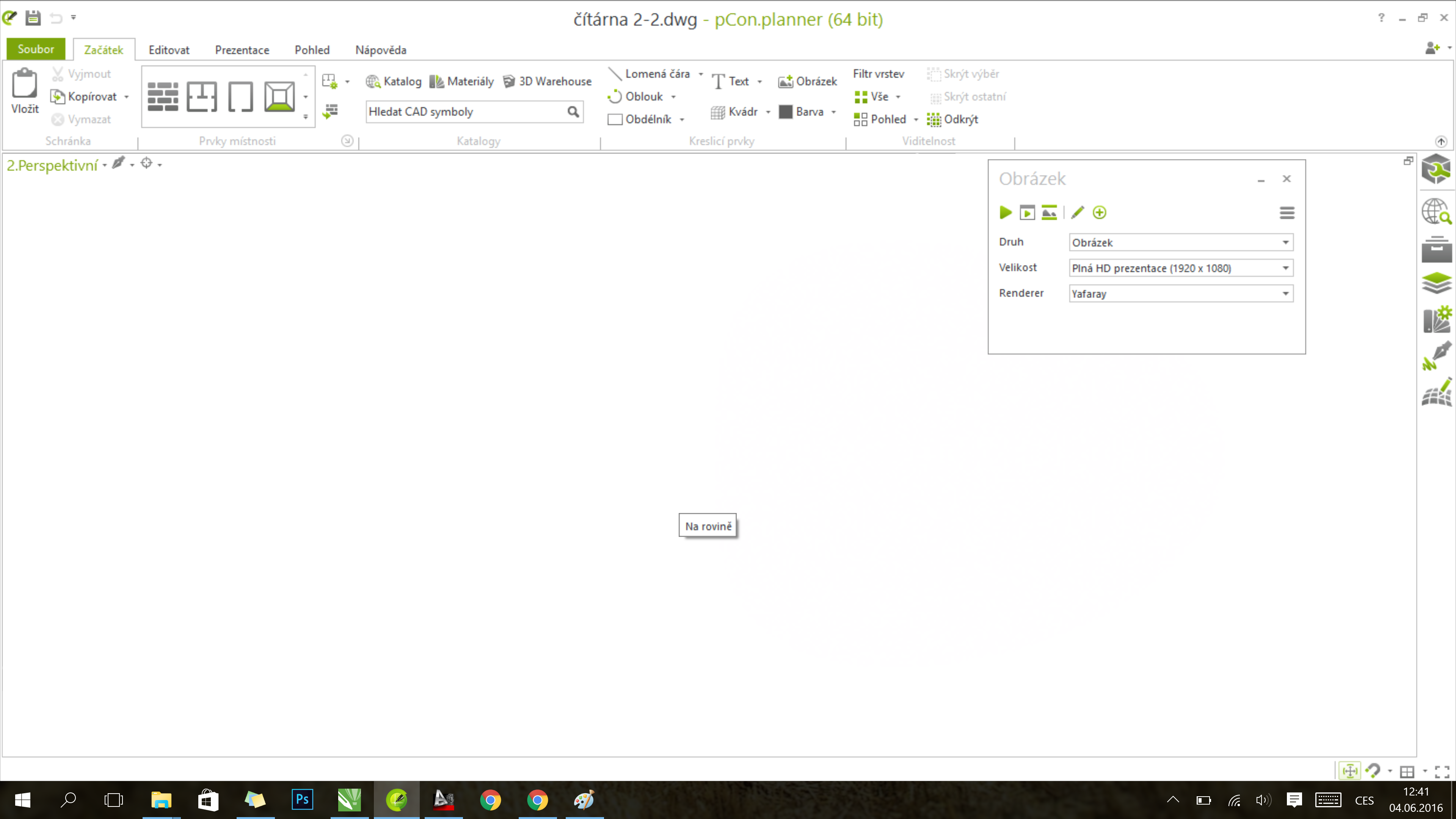The image size is (1456, 819).
Task: Click the 3D Warehouse button
Action: point(547,82)
